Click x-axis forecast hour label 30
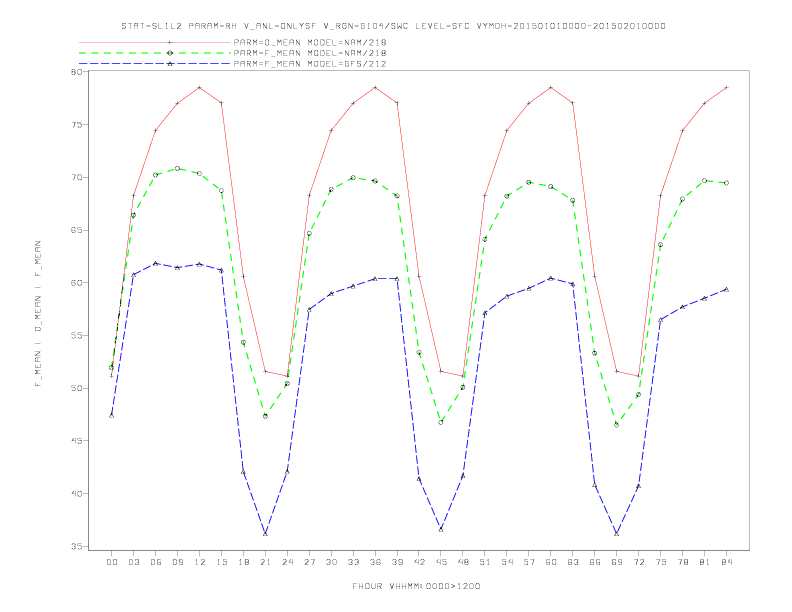 [331, 562]
